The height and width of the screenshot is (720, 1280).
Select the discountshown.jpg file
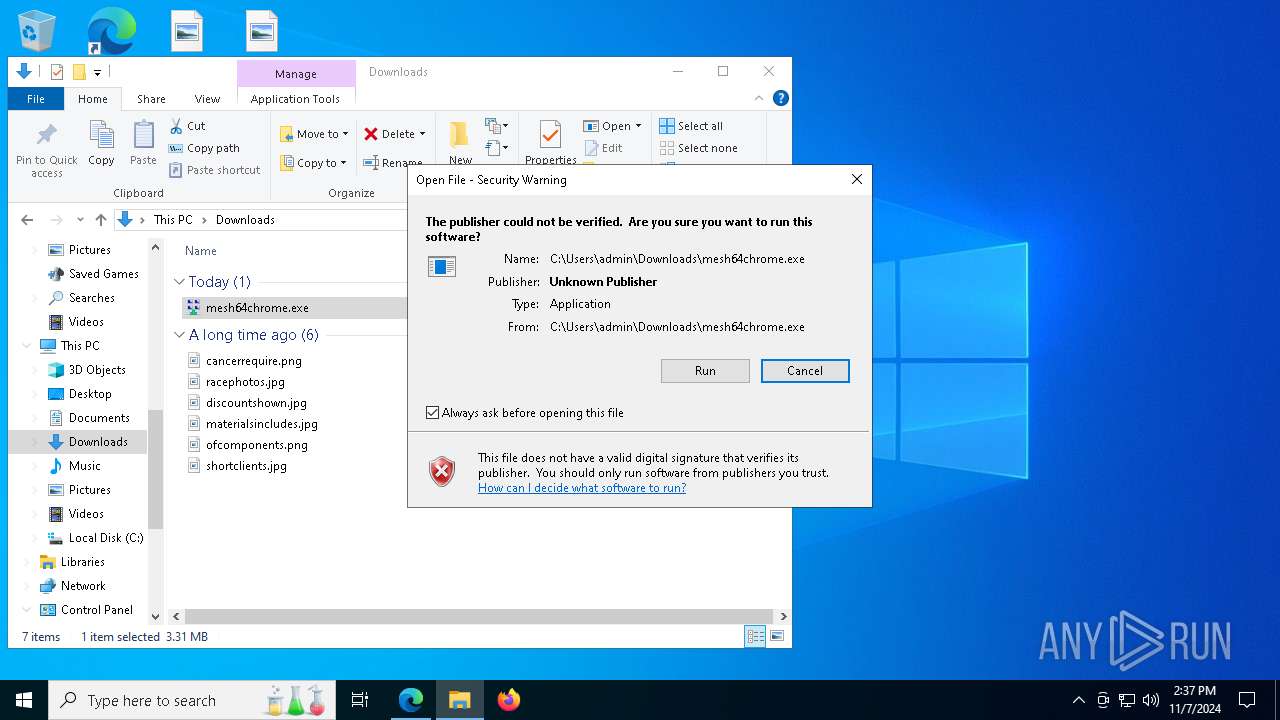pyautogui.click(x=256, y=403)
